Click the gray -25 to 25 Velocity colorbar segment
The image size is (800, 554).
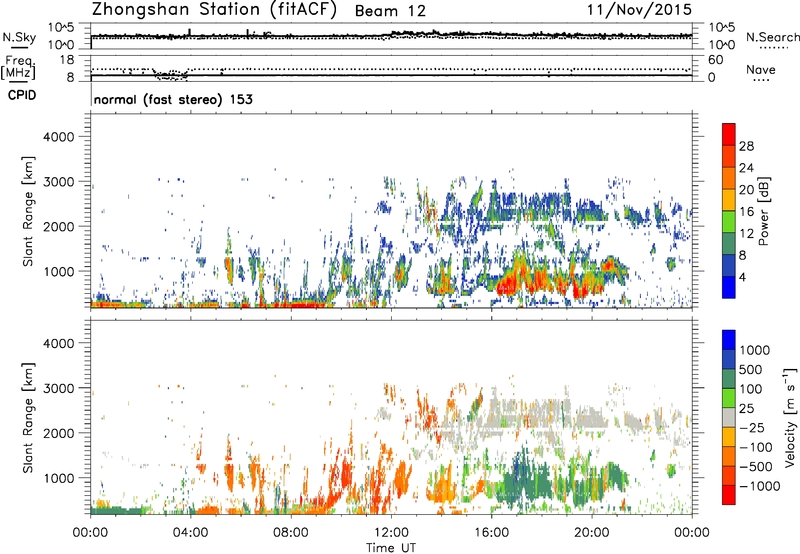729,418
